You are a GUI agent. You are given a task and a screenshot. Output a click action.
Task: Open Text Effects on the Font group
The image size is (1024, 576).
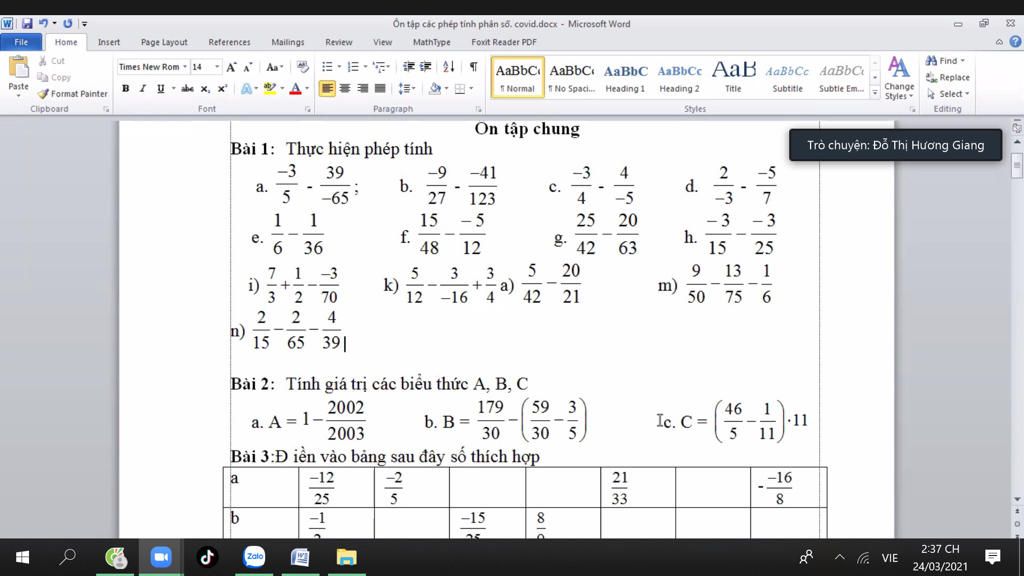(246, 88)
